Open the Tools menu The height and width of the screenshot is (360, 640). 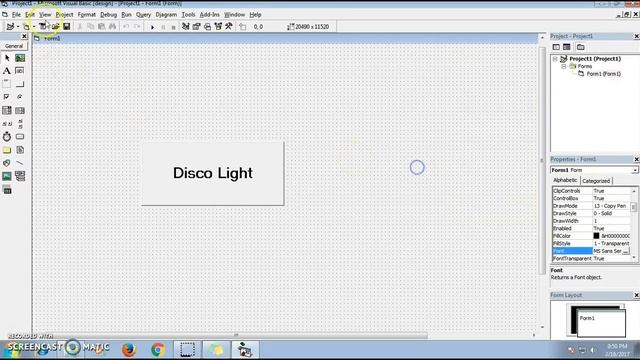tap(188, 15)
